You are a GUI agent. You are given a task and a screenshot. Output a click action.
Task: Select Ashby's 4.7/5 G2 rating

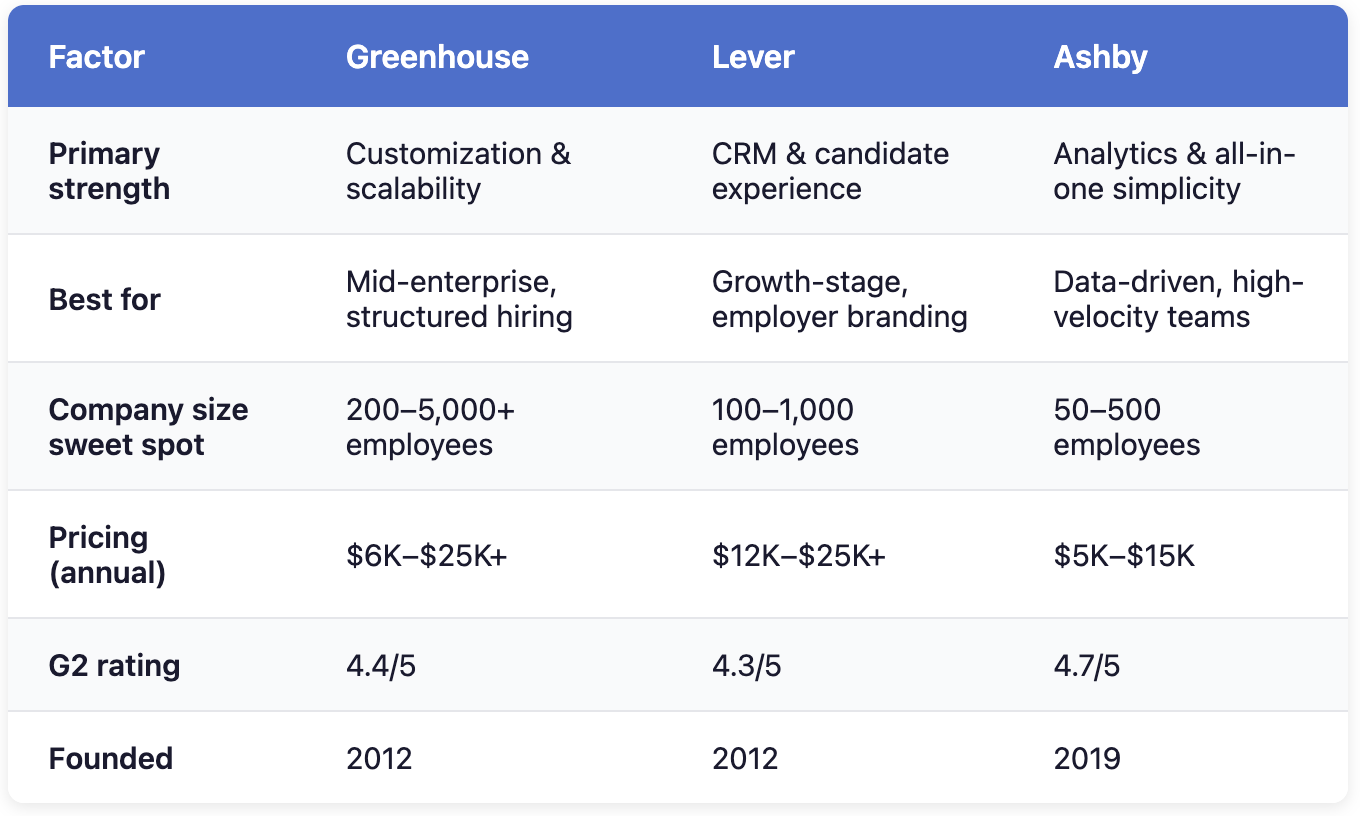[1087, 665]
